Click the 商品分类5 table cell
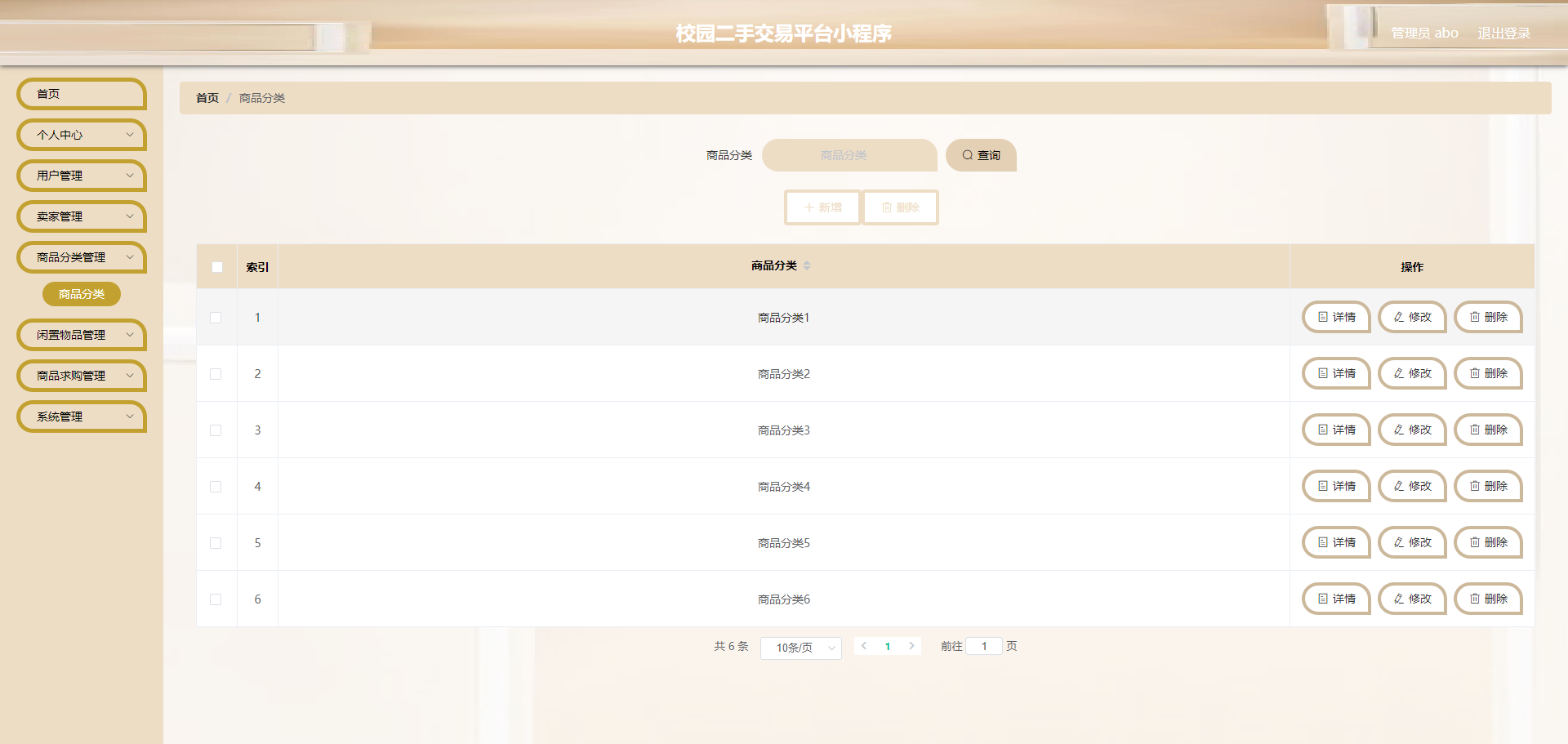Image resolution: width=1568 pixels, height=744 pixels. [784, 543]
